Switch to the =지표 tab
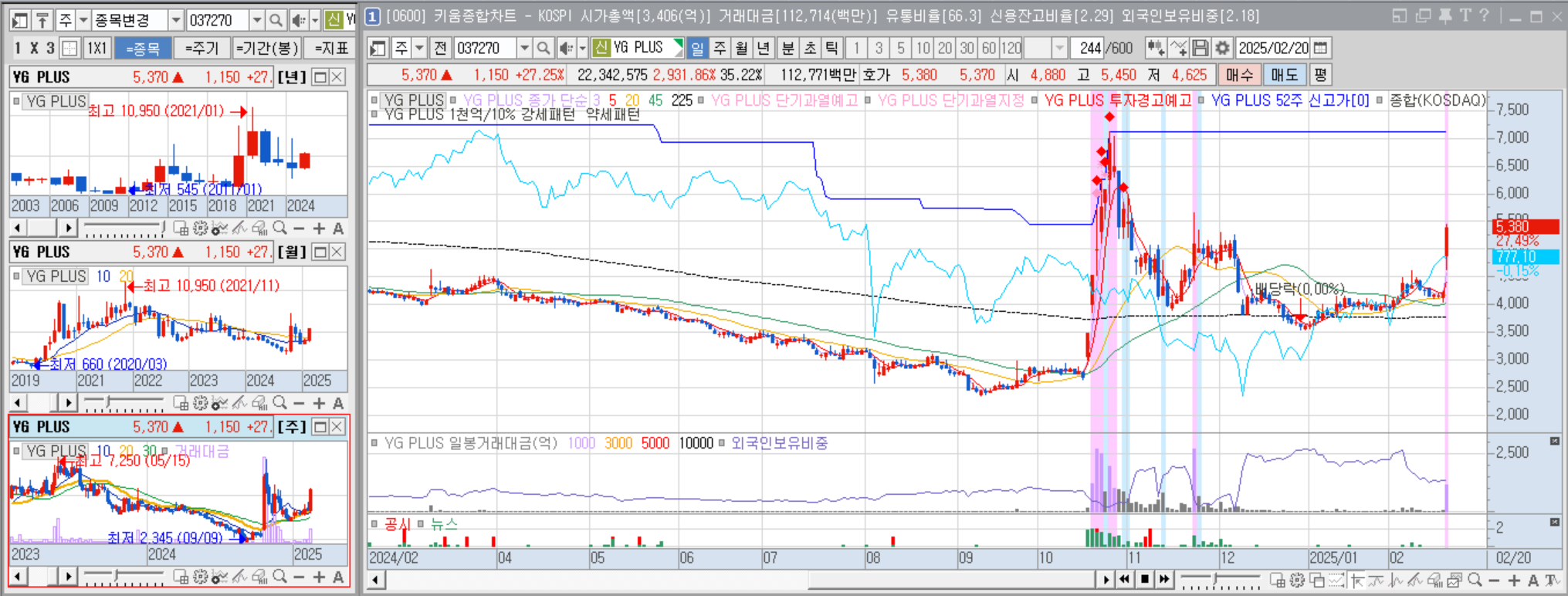Screen dimensions: 1568x596 coord(331,48)
